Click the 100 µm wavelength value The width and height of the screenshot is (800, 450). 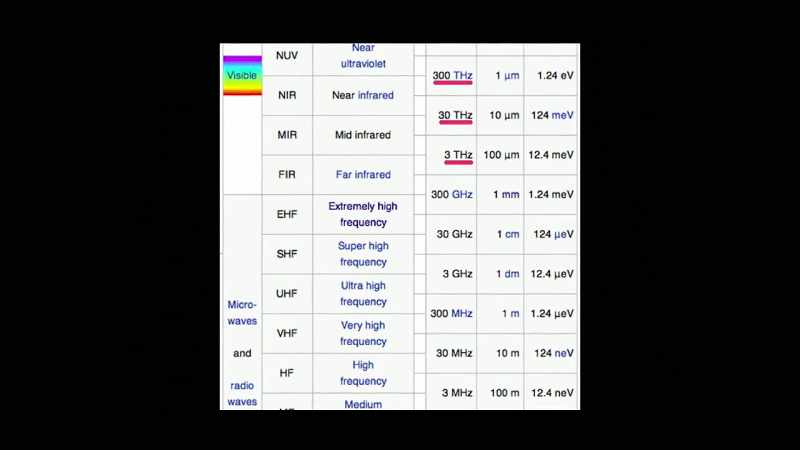(x=501, y=155)
